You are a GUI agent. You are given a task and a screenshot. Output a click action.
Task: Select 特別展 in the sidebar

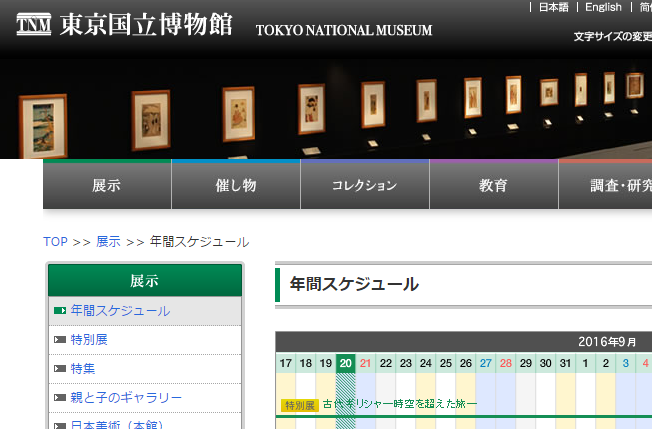click(x=89, y=340)
